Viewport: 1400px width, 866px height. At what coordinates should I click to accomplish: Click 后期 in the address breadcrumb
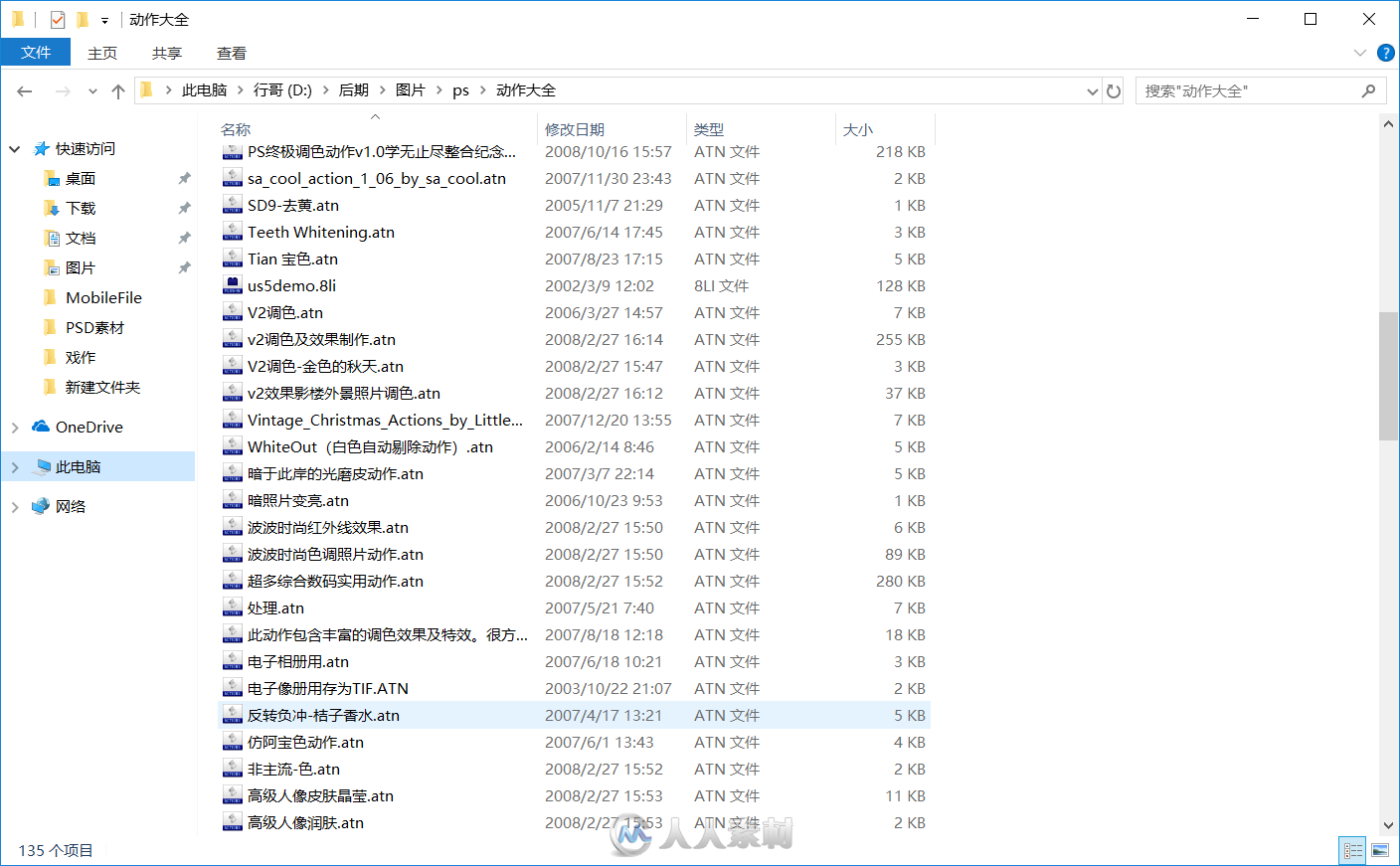354,90
